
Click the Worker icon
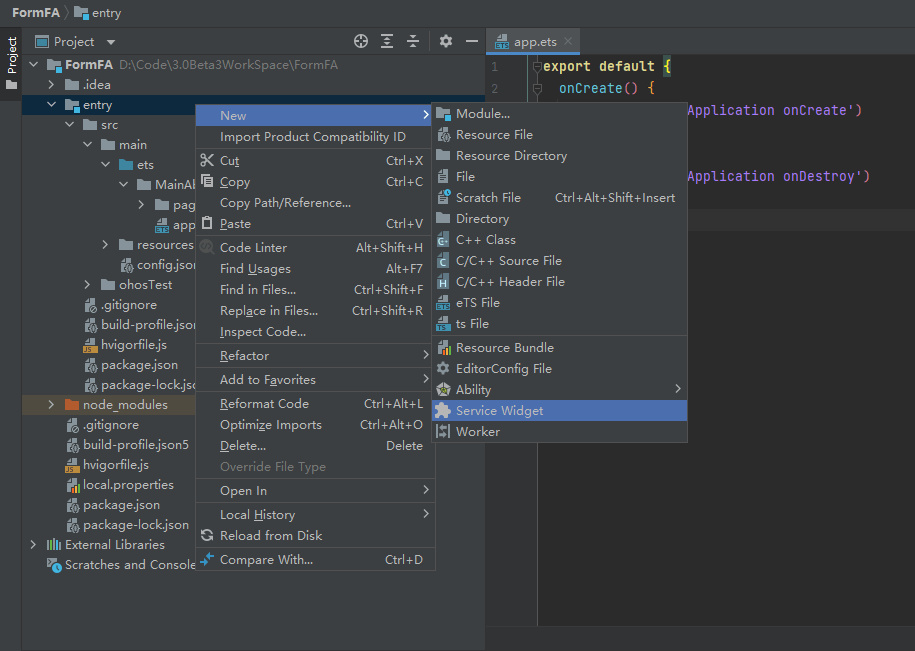443,432
